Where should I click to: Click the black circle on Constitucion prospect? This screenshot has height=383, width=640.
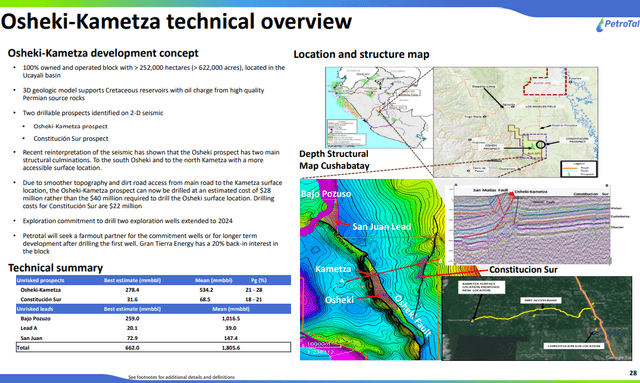click(x=540, y=144)
